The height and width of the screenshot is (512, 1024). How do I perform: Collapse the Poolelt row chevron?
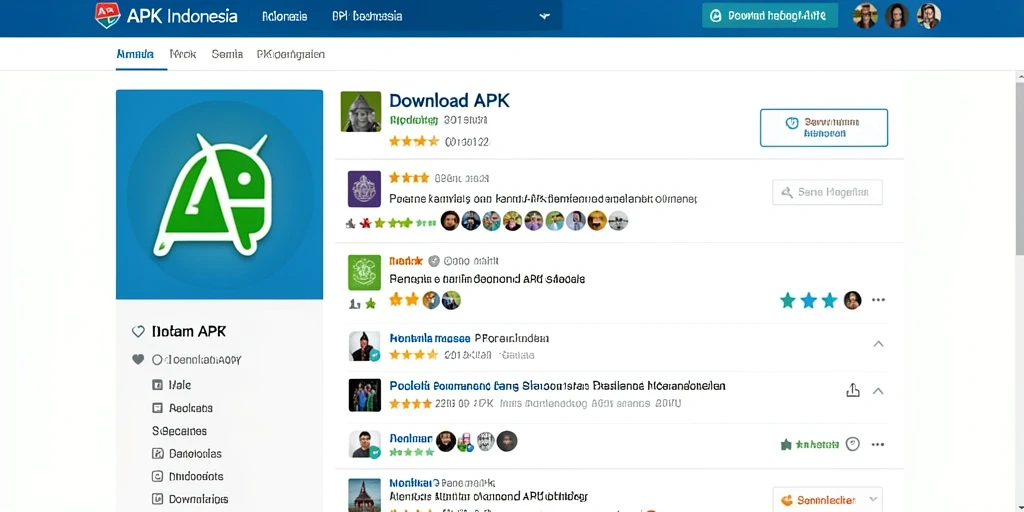(878, 391)
